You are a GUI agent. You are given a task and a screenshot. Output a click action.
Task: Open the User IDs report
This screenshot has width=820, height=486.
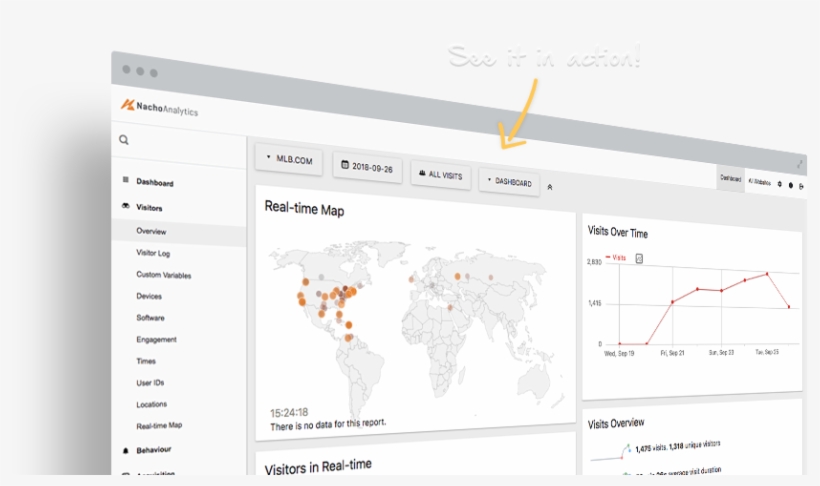click(150, 383)
